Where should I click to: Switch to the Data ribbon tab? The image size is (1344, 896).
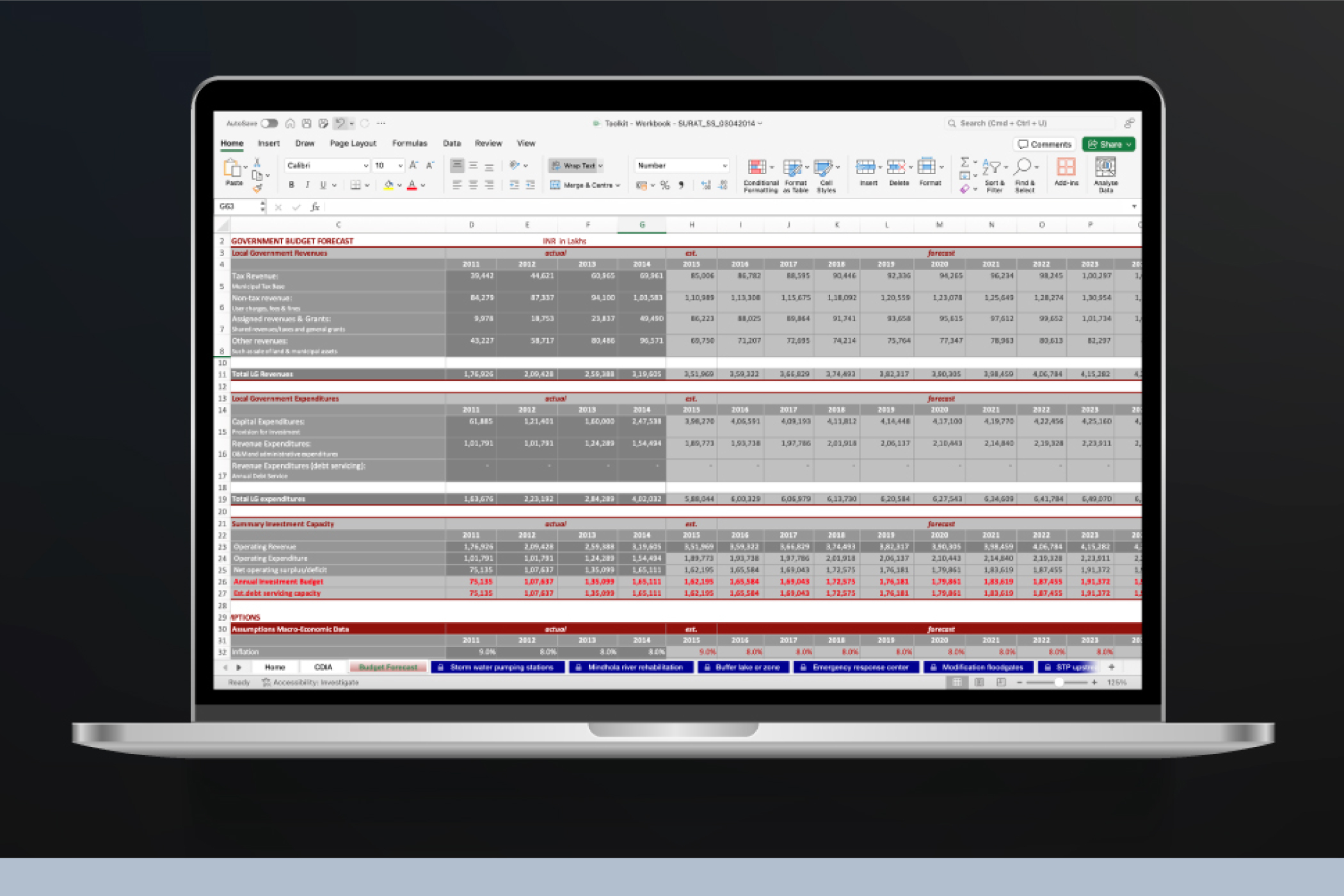[x=452, y=143]
